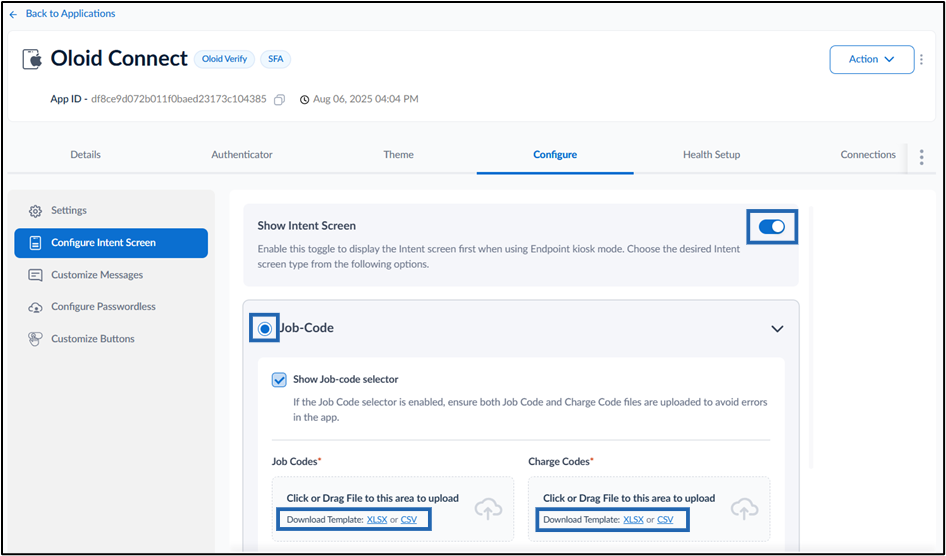Screen dimensions: 946x556
Task: Open the Theme tab
Action: [398, 155]
